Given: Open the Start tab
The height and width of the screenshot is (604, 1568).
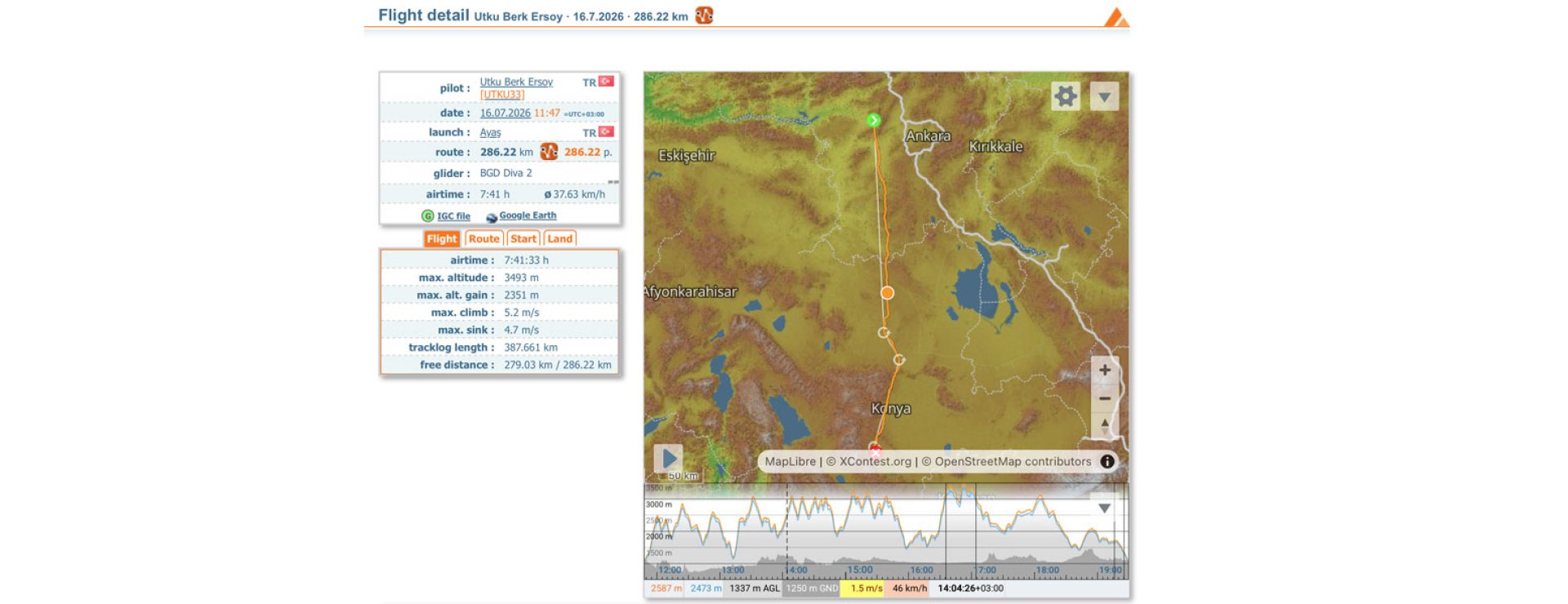Looking at the screenshot, I should coord(523,238).
